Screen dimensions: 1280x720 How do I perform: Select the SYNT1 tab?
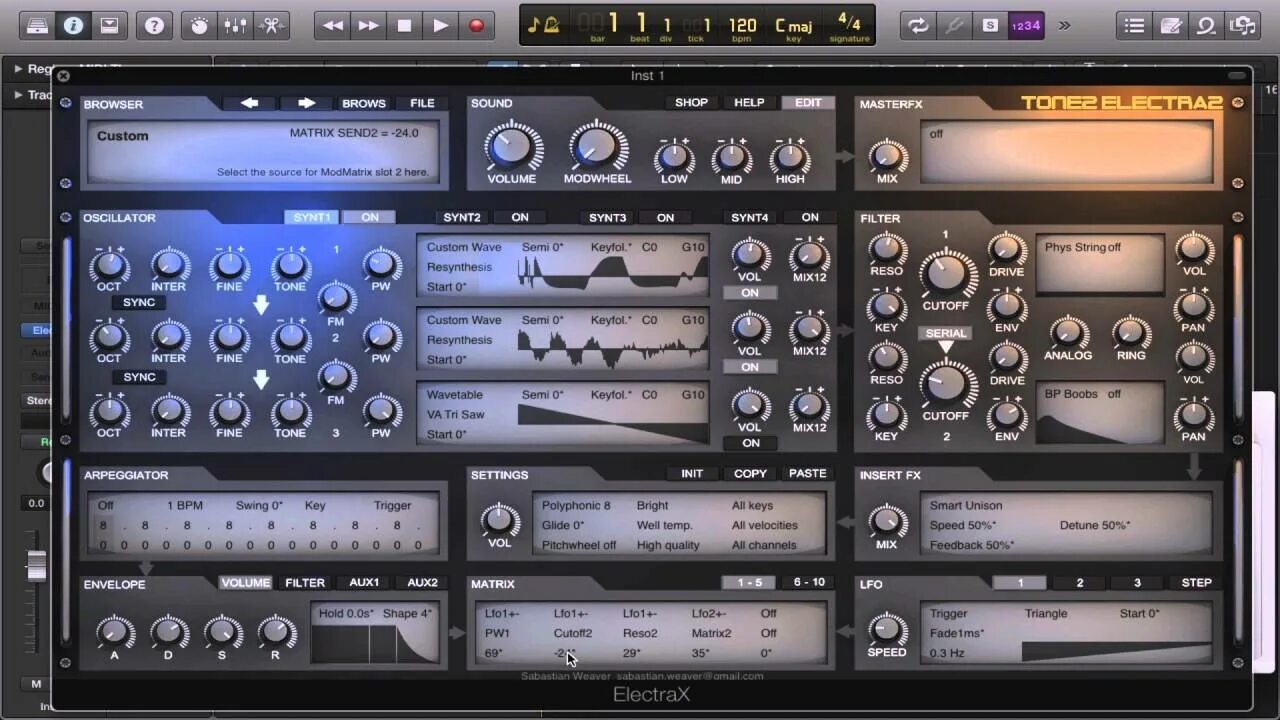311,217
